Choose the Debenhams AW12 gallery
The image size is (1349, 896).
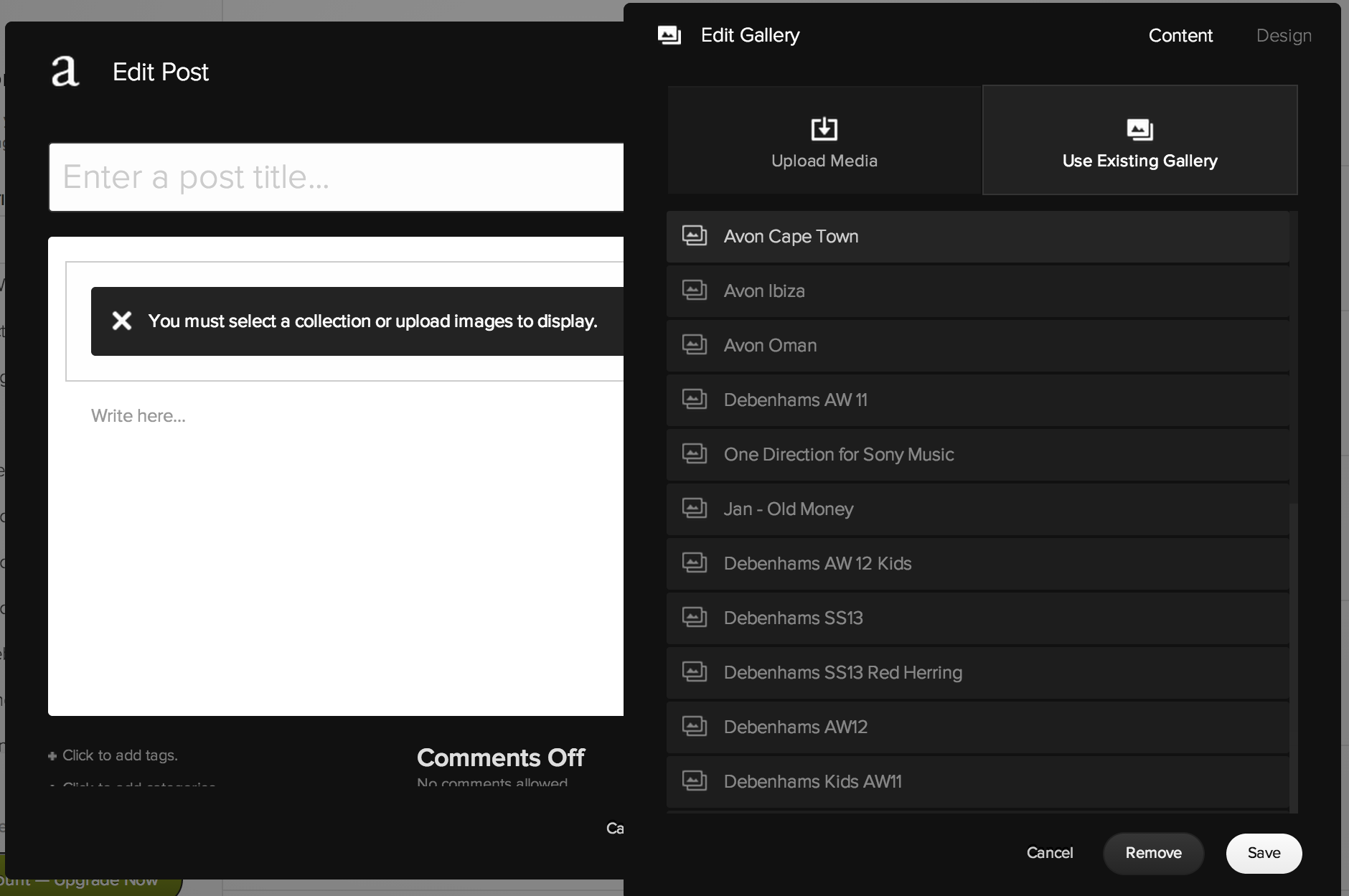click(977, 727)
